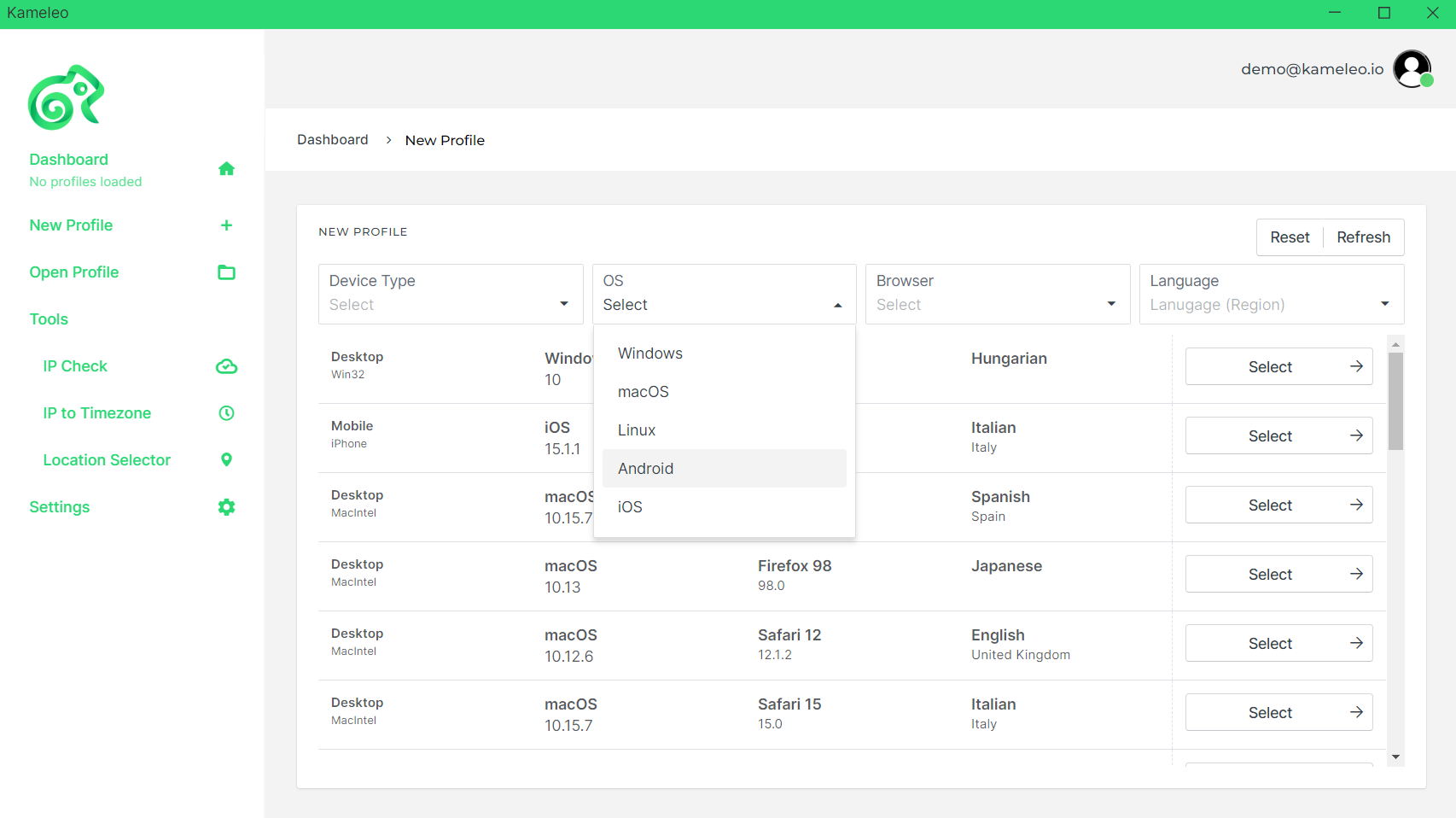The width and height of the screenshot is (1456, 818).
Task: Collapse the OS dropdown
Action: point(725,294)
